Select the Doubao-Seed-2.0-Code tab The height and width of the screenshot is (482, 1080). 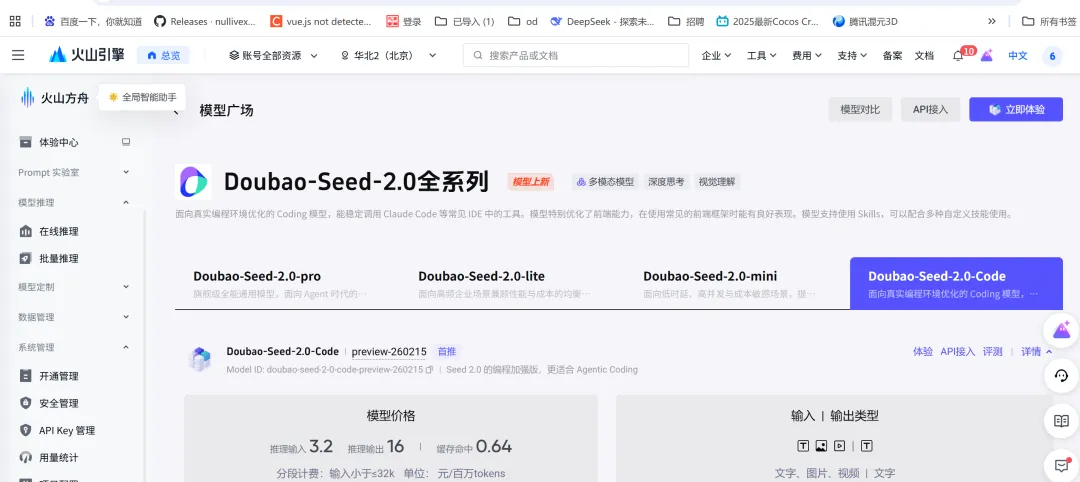coord(956,283)
